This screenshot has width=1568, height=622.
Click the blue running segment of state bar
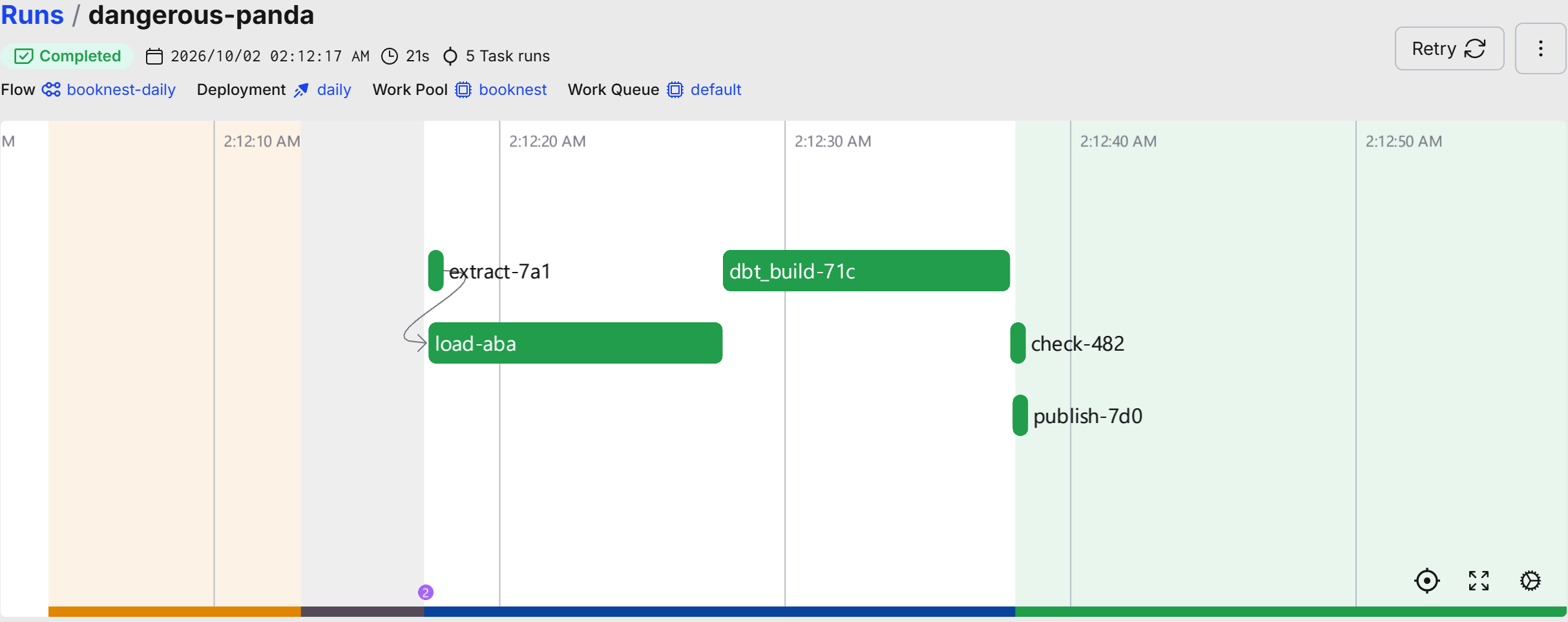click(719, 612)
